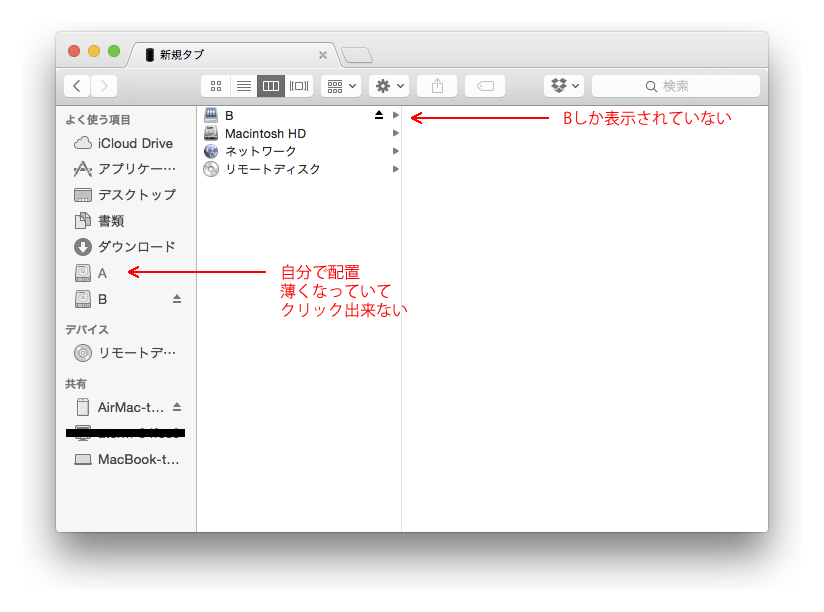Click the ネットワーク globe icon
Screen dimensions: 824x612
(x=211, y=151)
